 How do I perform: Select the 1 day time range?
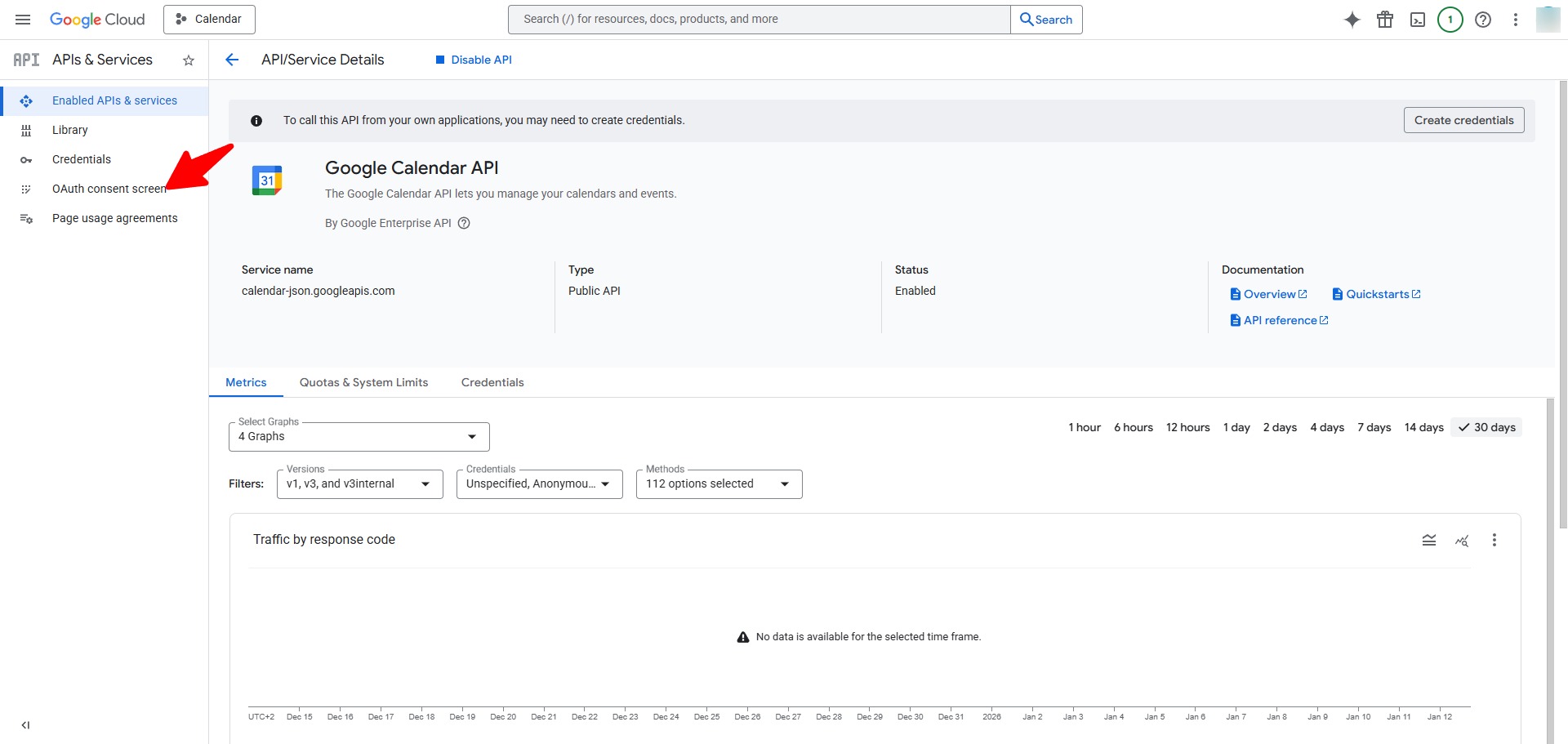[1236, 427]
